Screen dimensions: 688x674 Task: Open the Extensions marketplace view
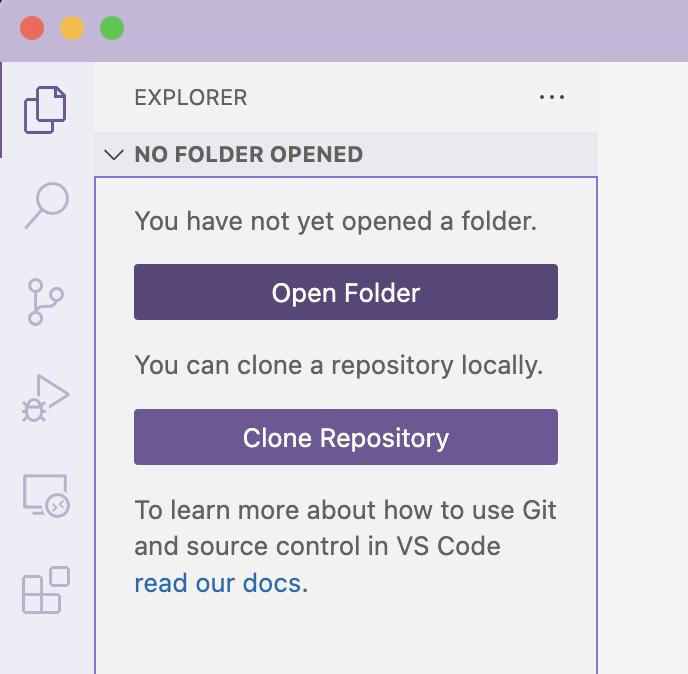[x=46, y=590]
